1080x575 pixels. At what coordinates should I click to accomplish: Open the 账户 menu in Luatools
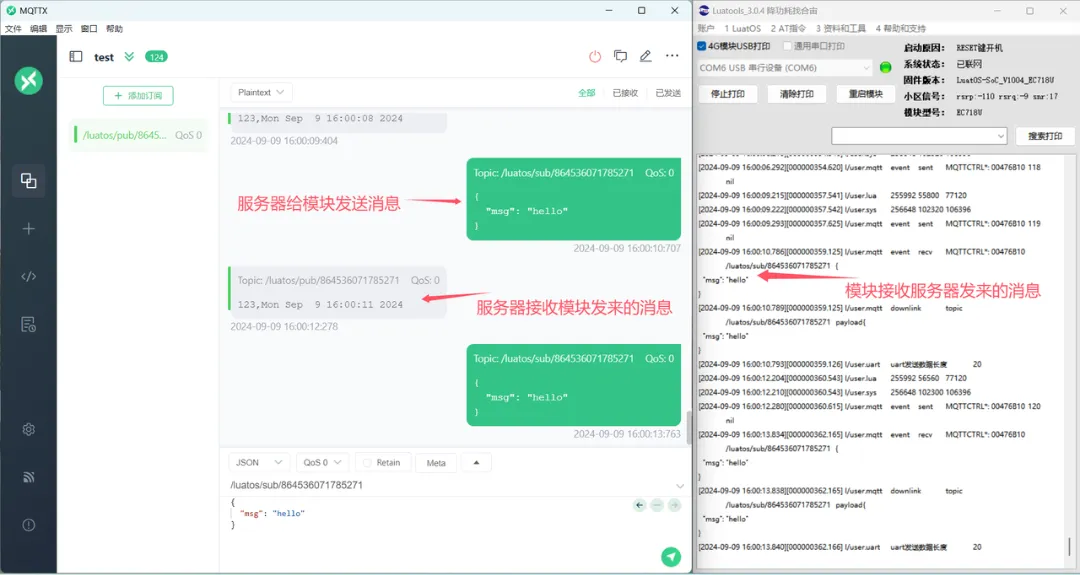[x=706, y=29]
